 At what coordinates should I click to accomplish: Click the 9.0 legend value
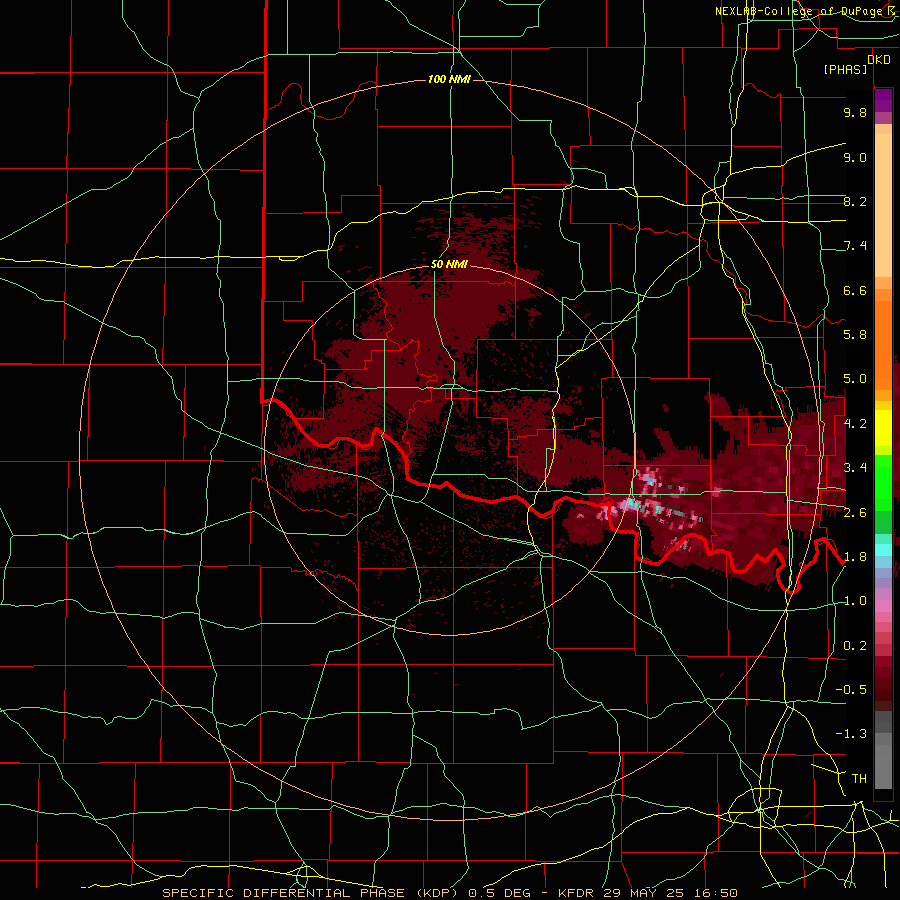pyautogui.click(x=855, y=158)
